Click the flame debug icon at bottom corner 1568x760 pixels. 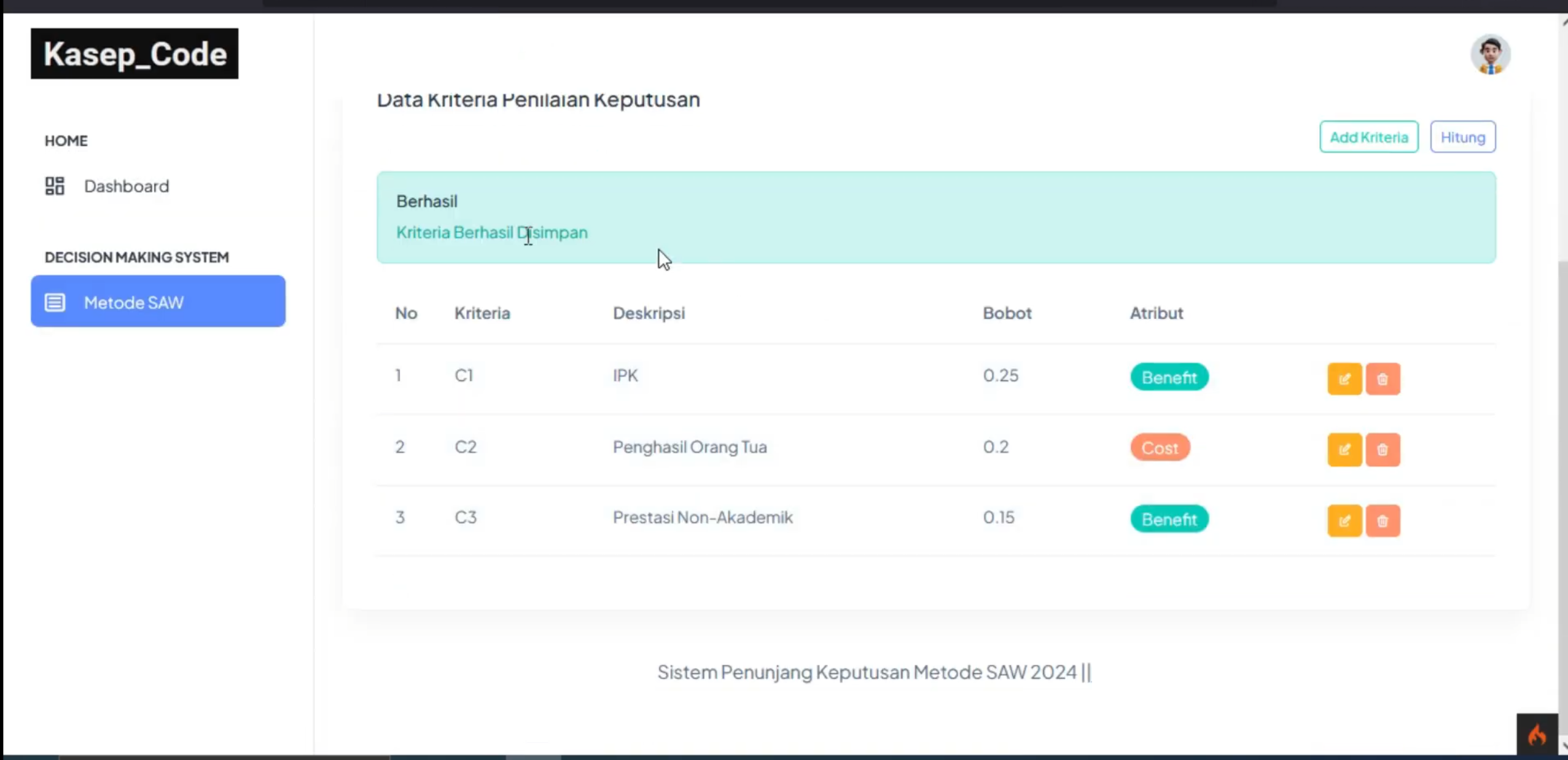[x=1537, y=734]
